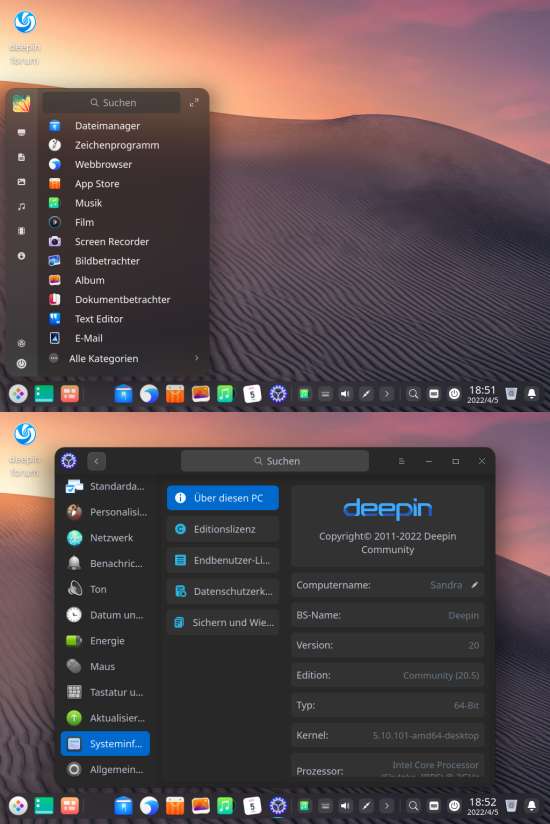Open settings gear in launcher sidebar
This screenshot has height=824, width=550.
pyautogui.click(x=22, y=343)
